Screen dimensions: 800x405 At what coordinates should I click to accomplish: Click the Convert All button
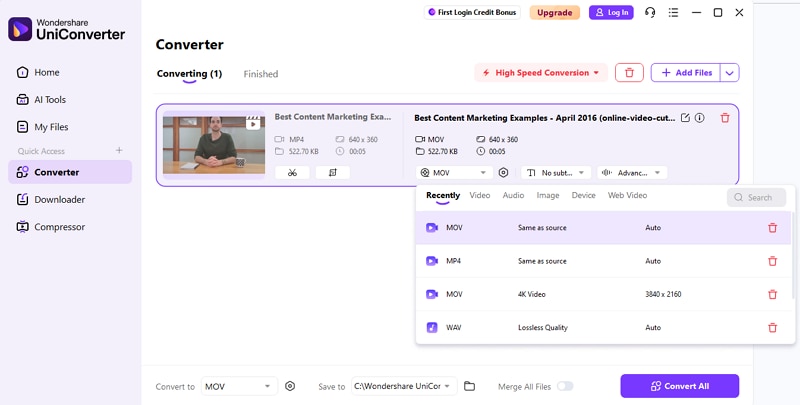(x=680, y=386)
